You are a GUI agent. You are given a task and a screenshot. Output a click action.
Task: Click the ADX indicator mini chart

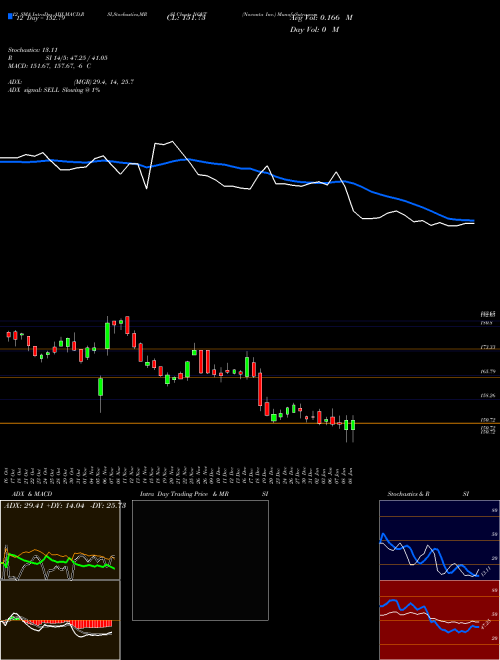(x=60, y=540)
